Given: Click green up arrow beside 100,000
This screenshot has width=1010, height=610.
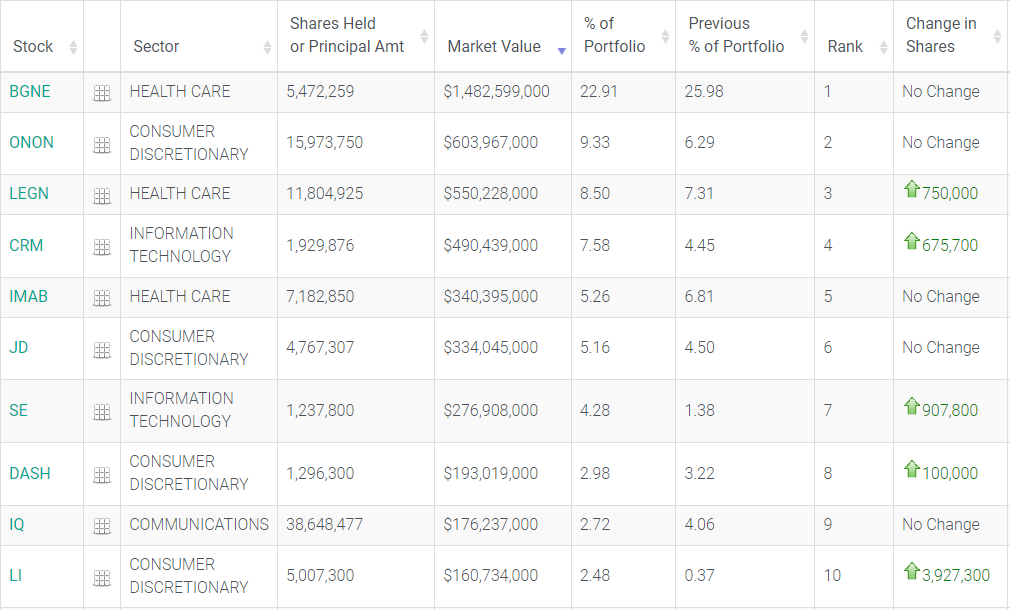Looking at the screenshot, I should pyautogui.click(x=911, y=469).
